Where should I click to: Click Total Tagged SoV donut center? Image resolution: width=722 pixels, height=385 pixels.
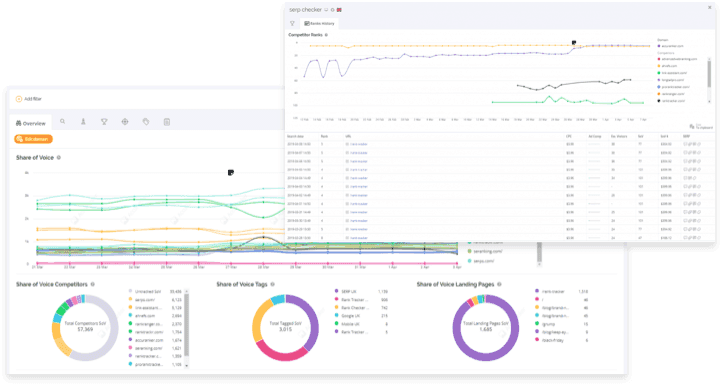coord(285,327)
